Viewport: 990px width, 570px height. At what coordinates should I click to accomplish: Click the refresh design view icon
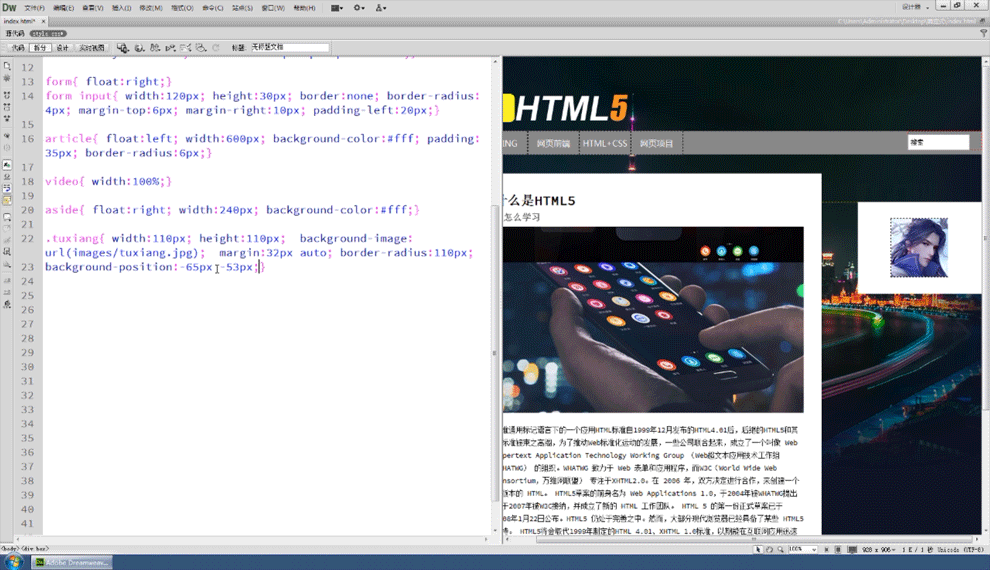pos(216,47)
